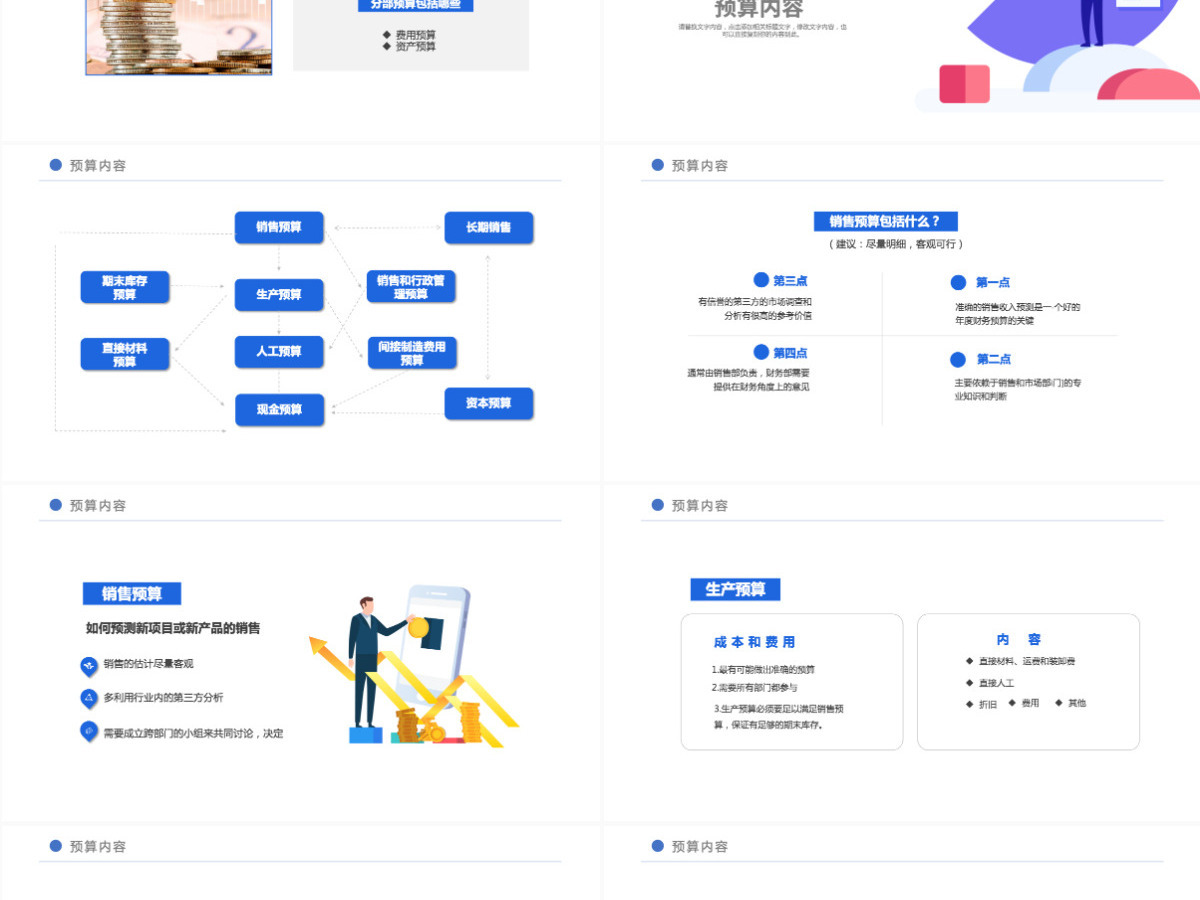Click the text 销售的估计尽量客观
Image resolution: width=1200 pixels, height=900 pixels.
tap(149, 664)
